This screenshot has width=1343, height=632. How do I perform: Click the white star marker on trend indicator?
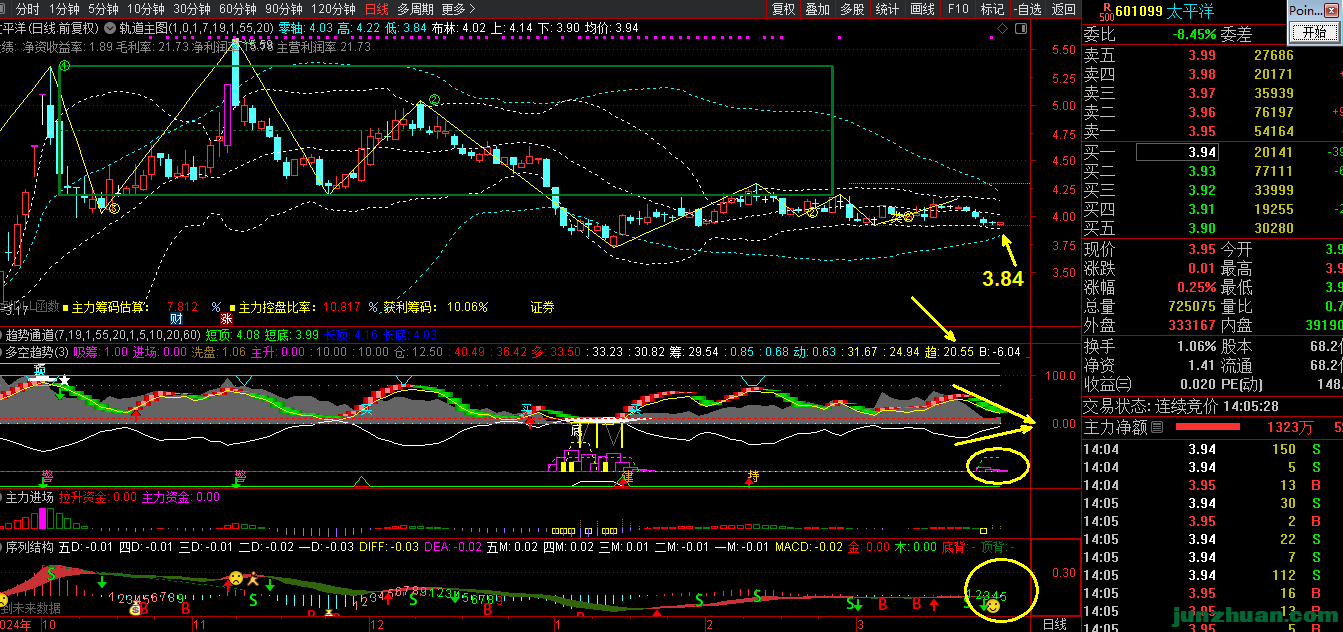coord(65,380)
